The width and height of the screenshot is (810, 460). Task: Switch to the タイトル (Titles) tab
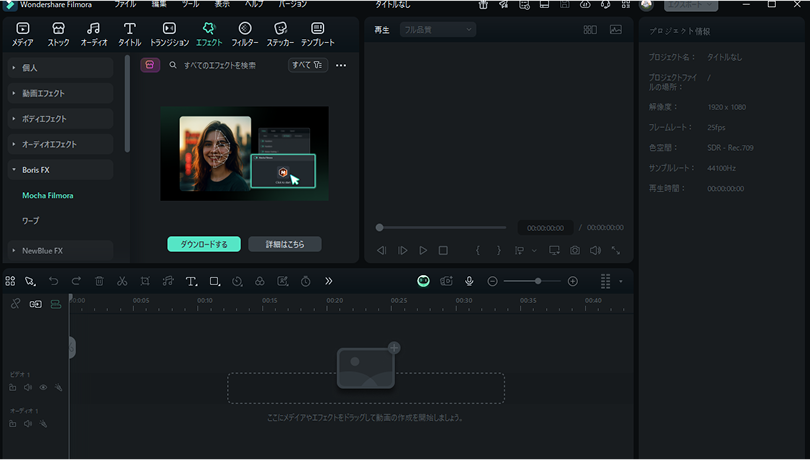click(x=130, y=34)
